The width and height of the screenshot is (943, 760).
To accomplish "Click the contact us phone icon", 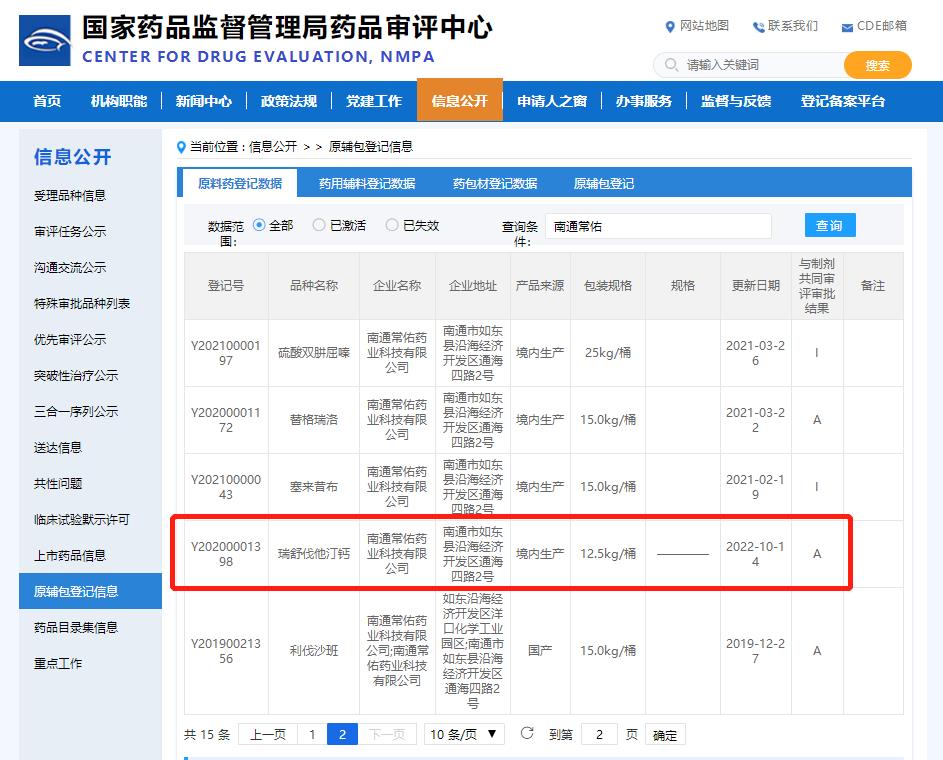I will pos(758,26).
